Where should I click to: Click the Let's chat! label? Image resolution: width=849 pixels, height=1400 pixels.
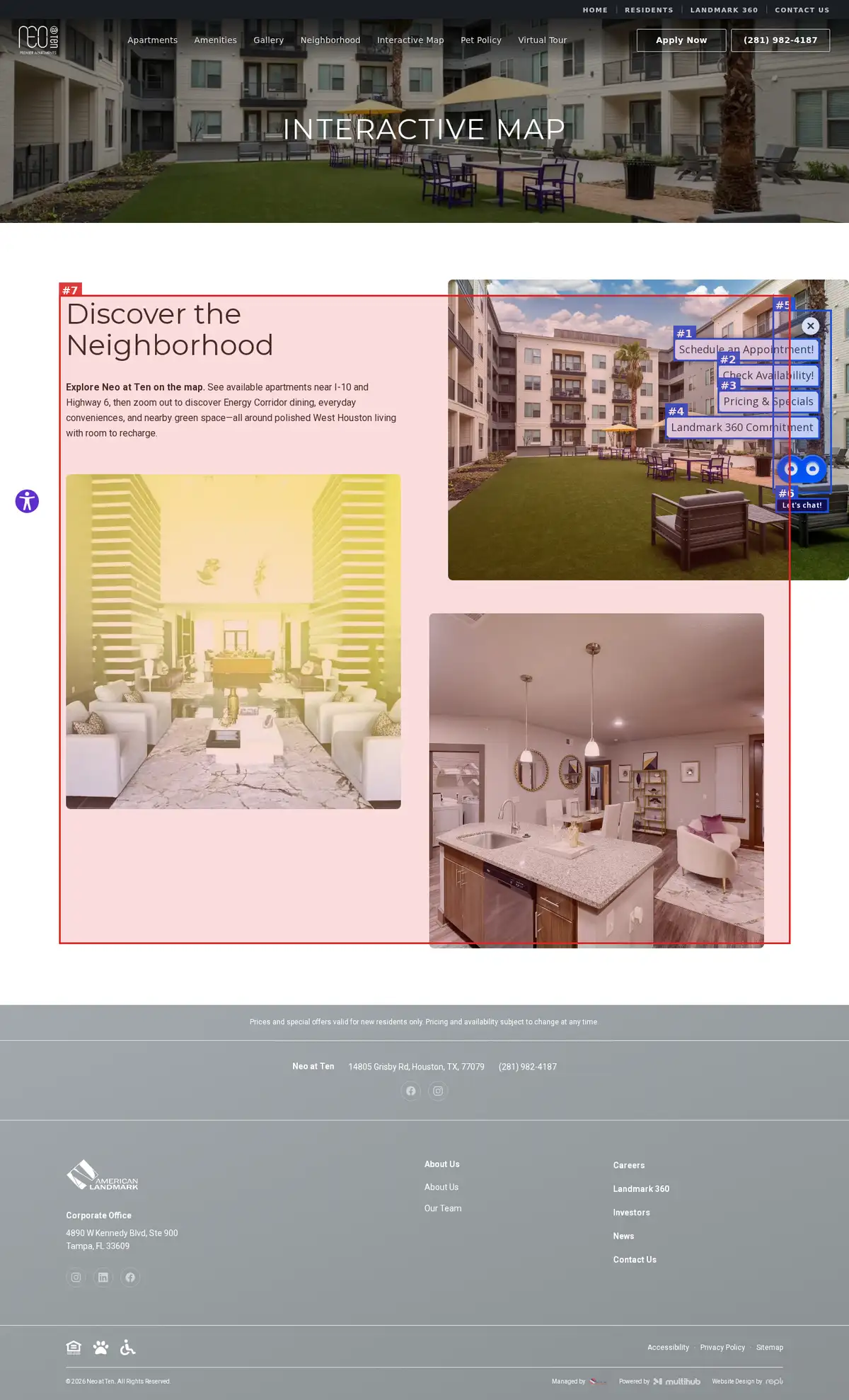802,505
